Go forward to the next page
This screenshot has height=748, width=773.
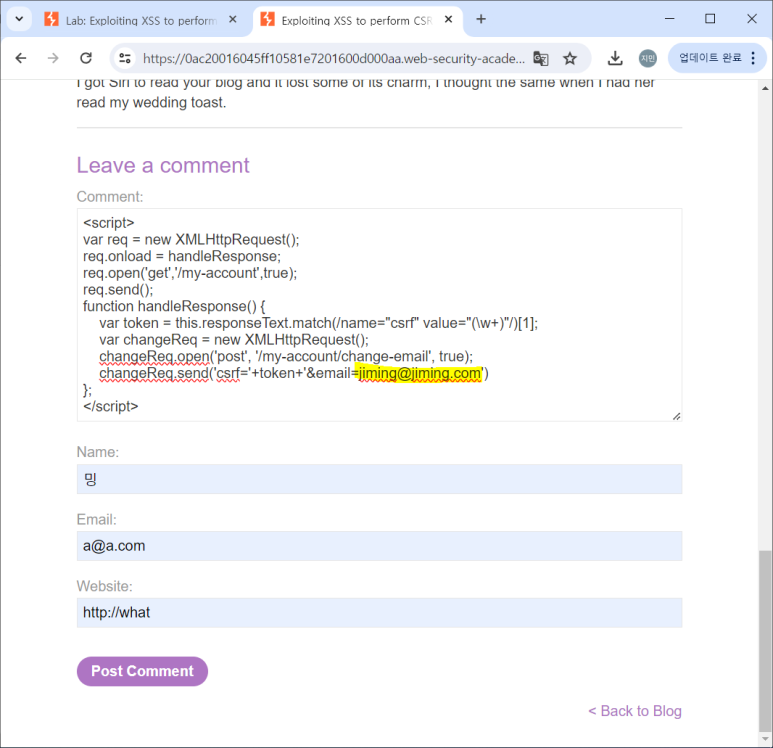pos(53,58)
